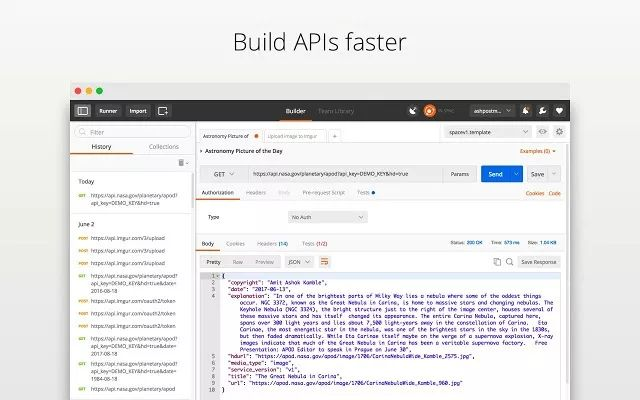Toggle environment quick look eye icon

coord(542,131)
